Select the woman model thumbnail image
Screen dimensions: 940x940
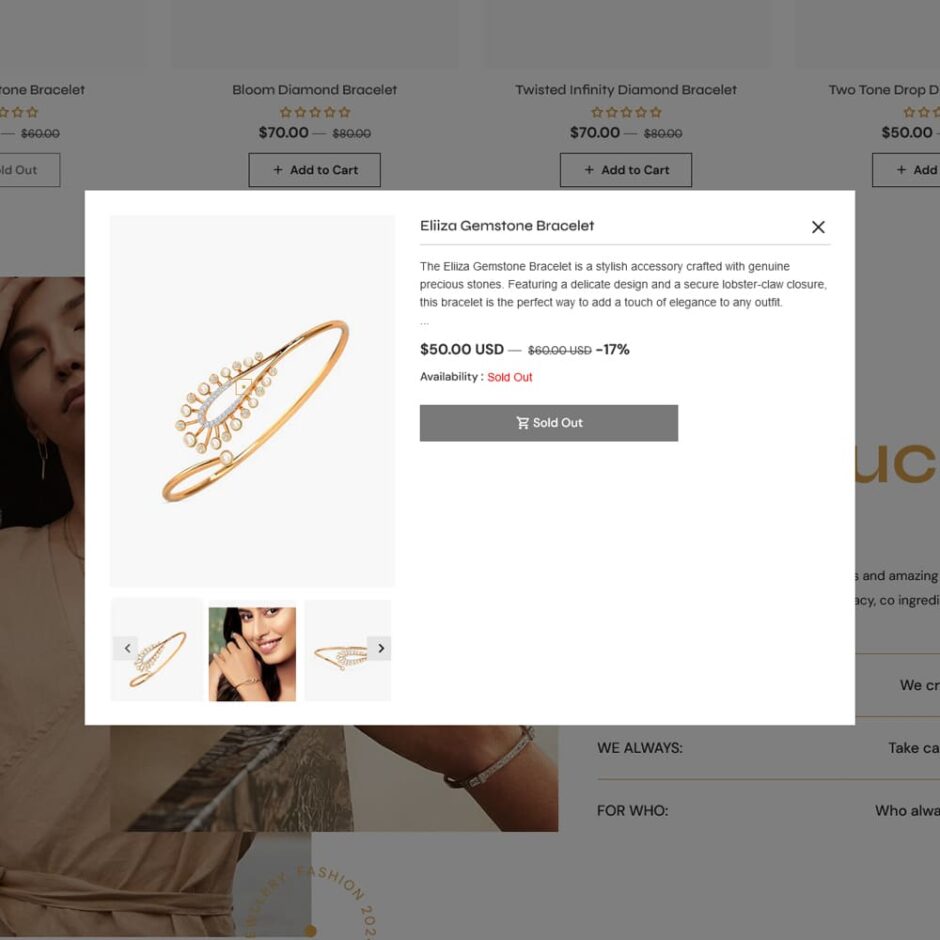pyautogui.click(x=252, y=653)
